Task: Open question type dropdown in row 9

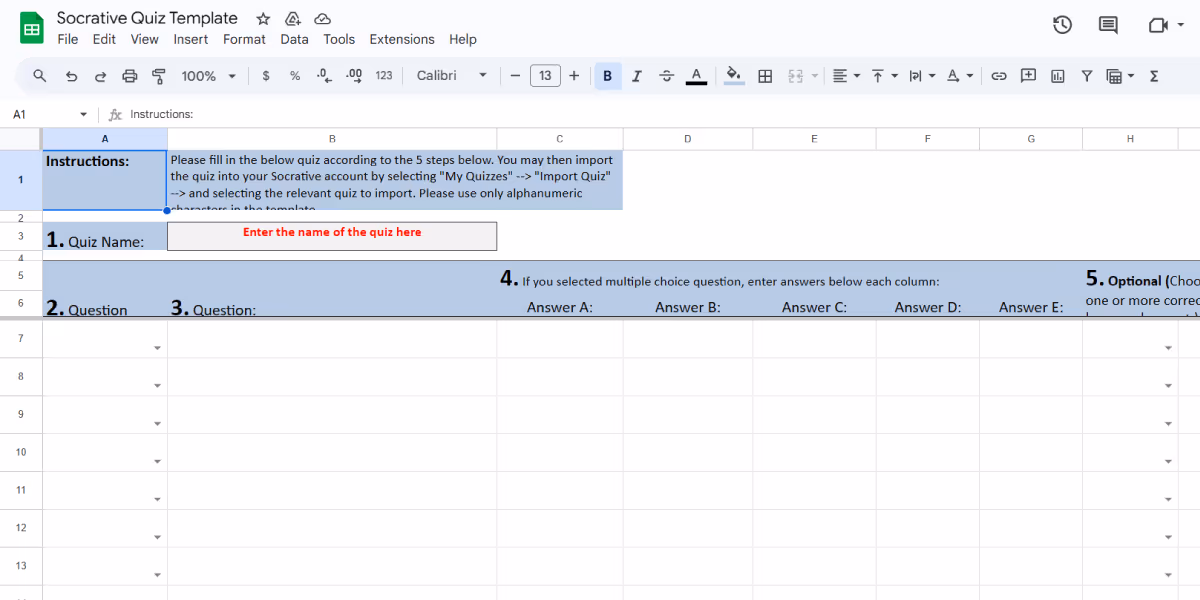Action: 157,424
